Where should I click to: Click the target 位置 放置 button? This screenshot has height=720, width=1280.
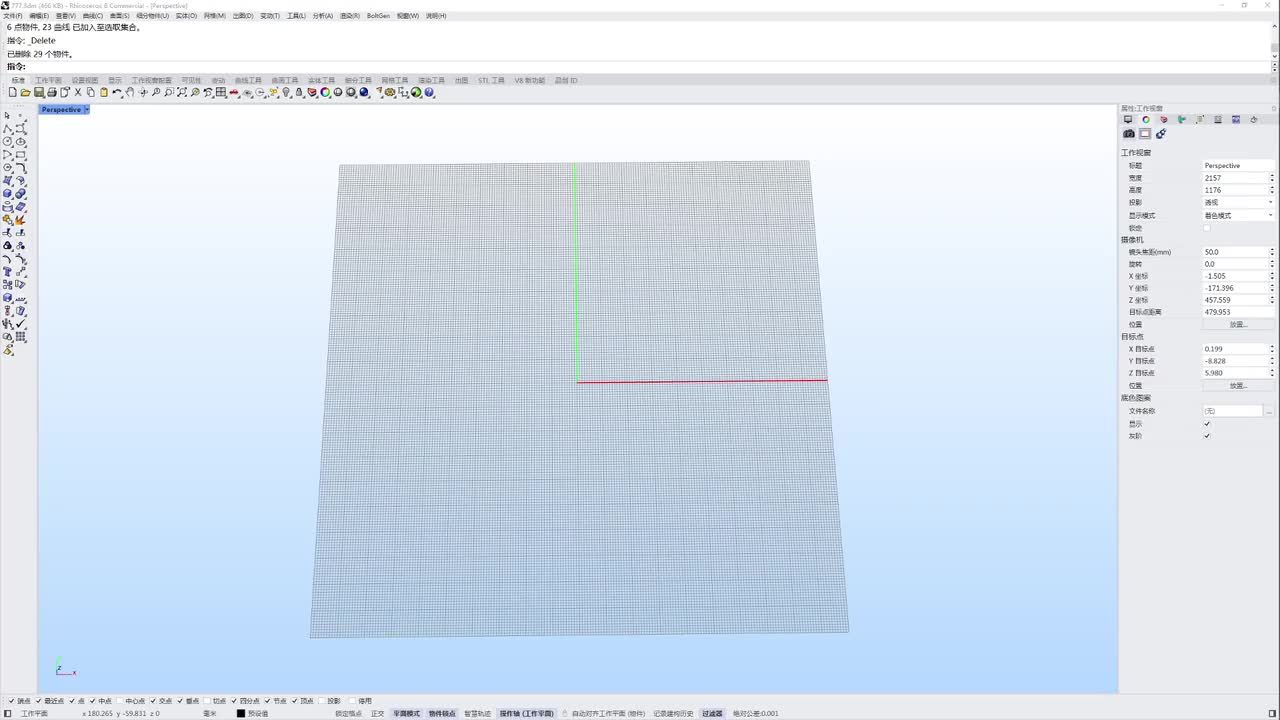click(1238, 385)
